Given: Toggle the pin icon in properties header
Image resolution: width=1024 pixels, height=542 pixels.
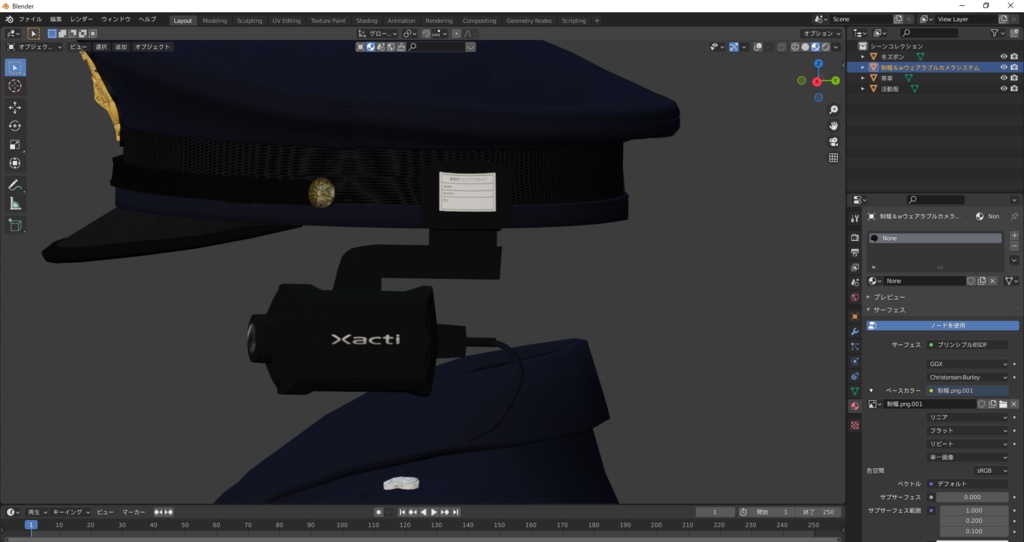Looking at the screenshot, I should (1014, 216).
